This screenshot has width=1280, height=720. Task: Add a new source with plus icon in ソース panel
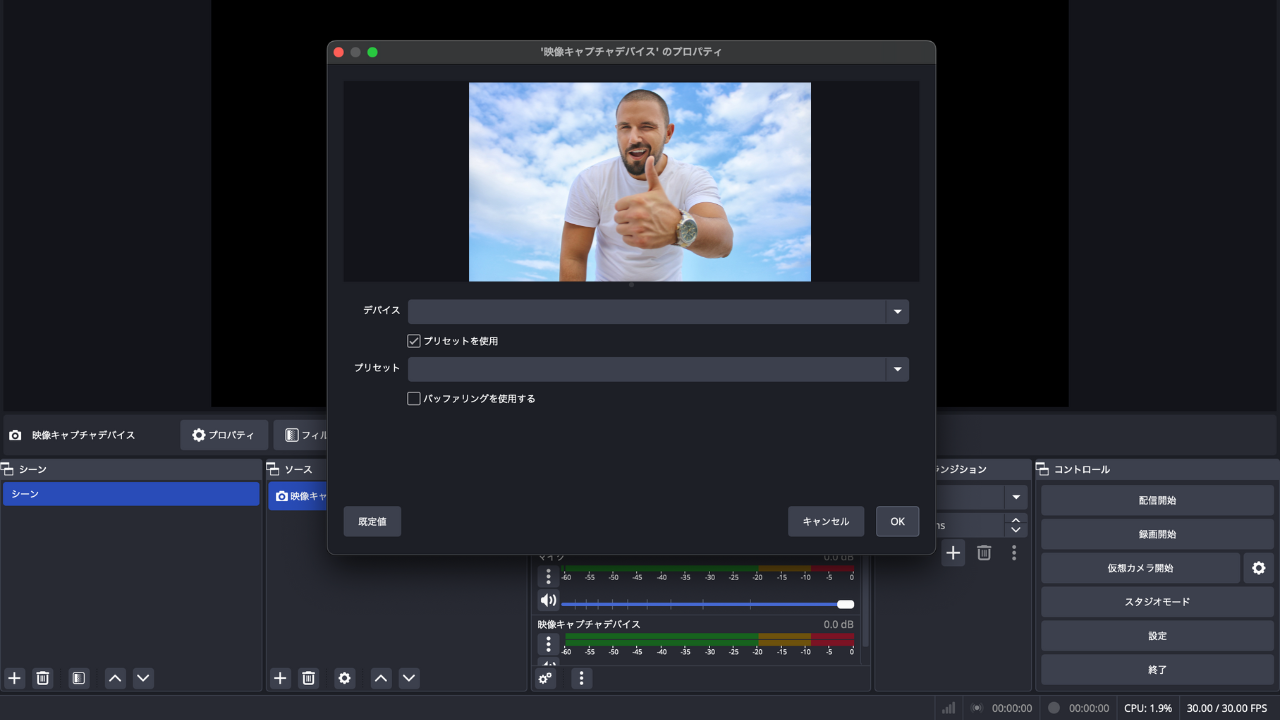280,678
